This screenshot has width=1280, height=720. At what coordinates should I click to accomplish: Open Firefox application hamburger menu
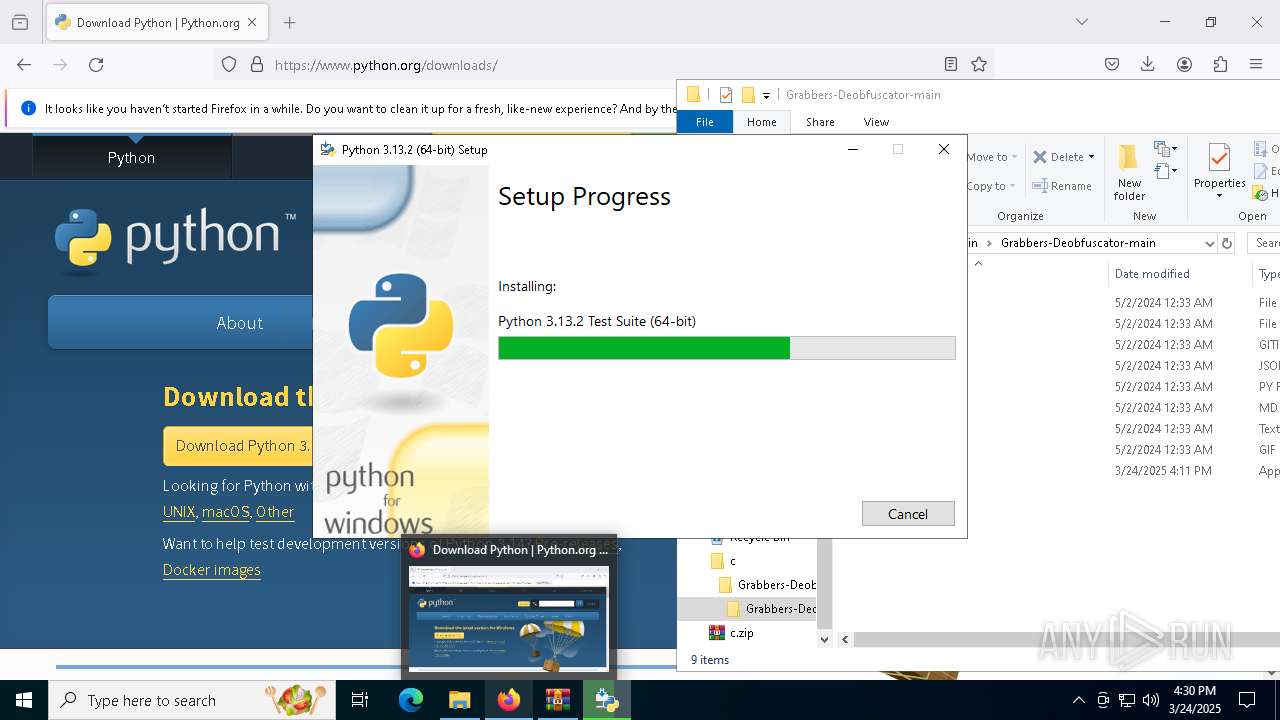(x=1256, y=64)
